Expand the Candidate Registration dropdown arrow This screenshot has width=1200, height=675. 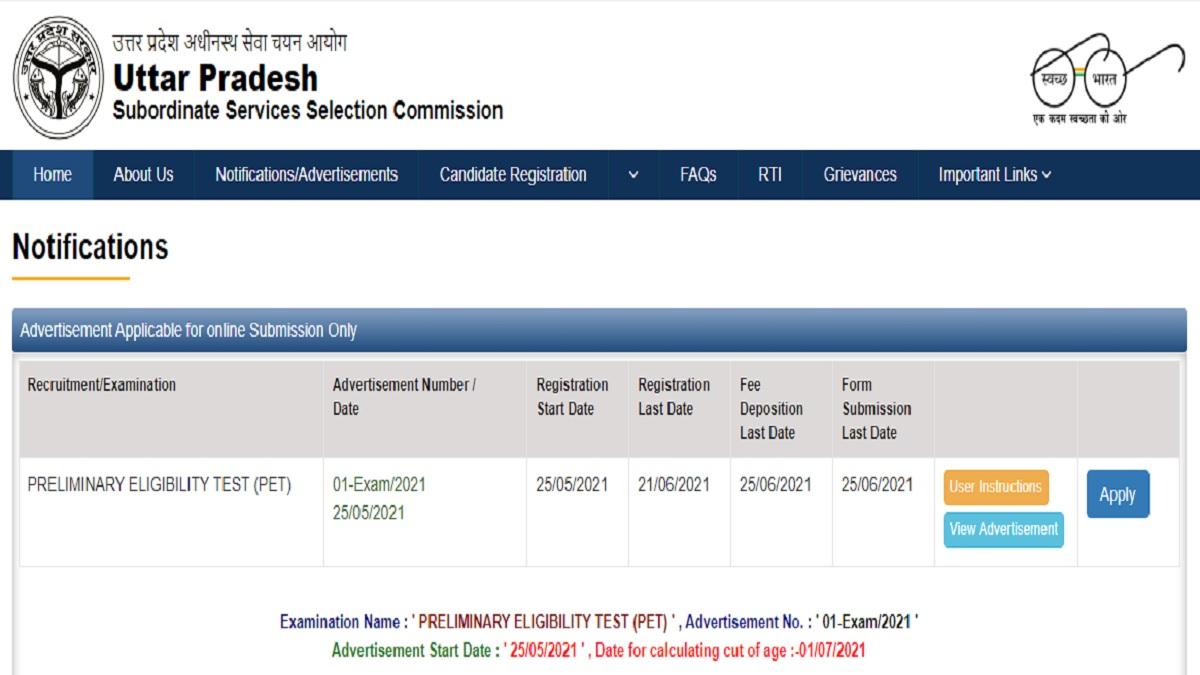click(632, 174)
